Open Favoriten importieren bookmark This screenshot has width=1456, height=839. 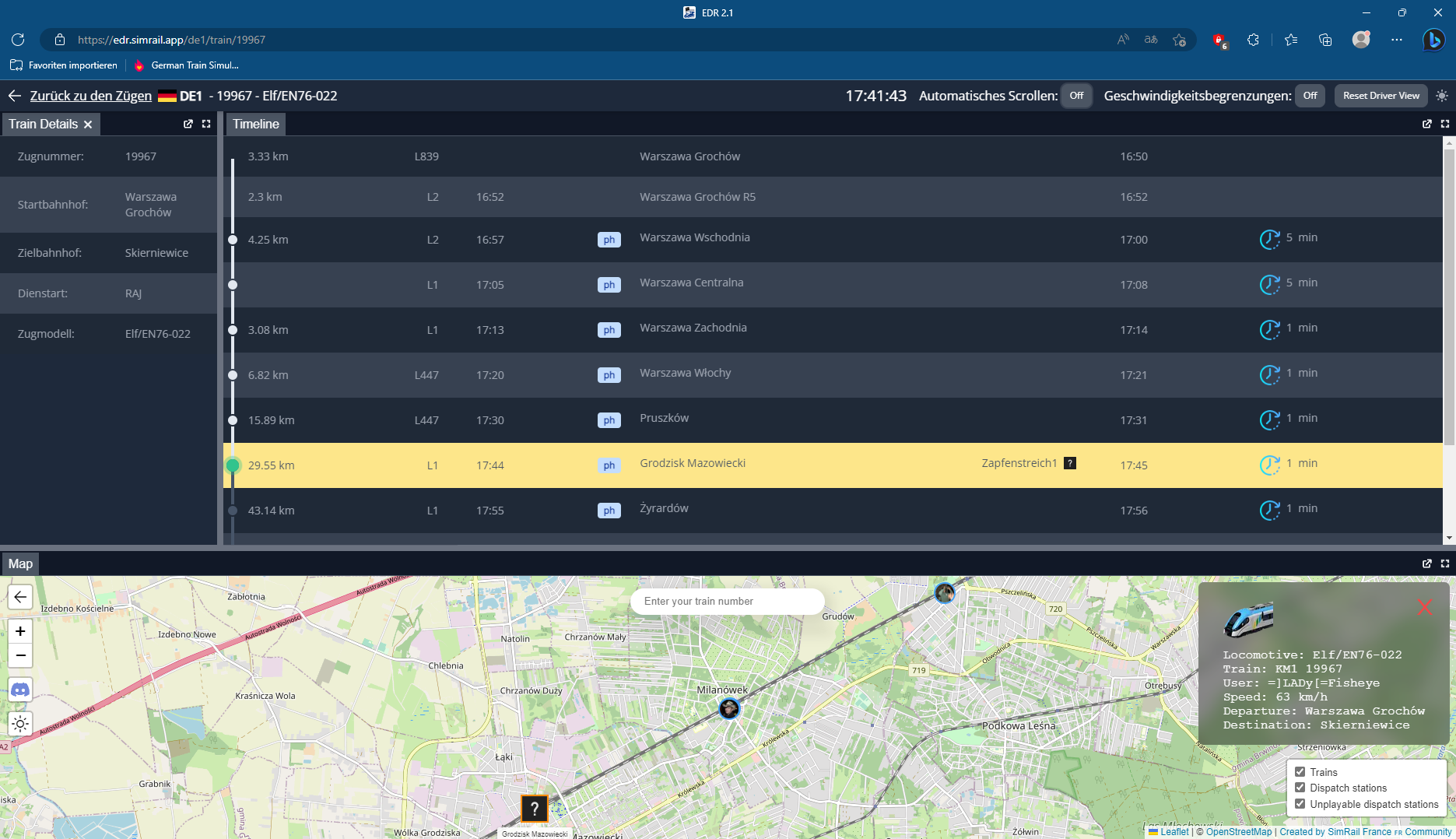[64, 65]
